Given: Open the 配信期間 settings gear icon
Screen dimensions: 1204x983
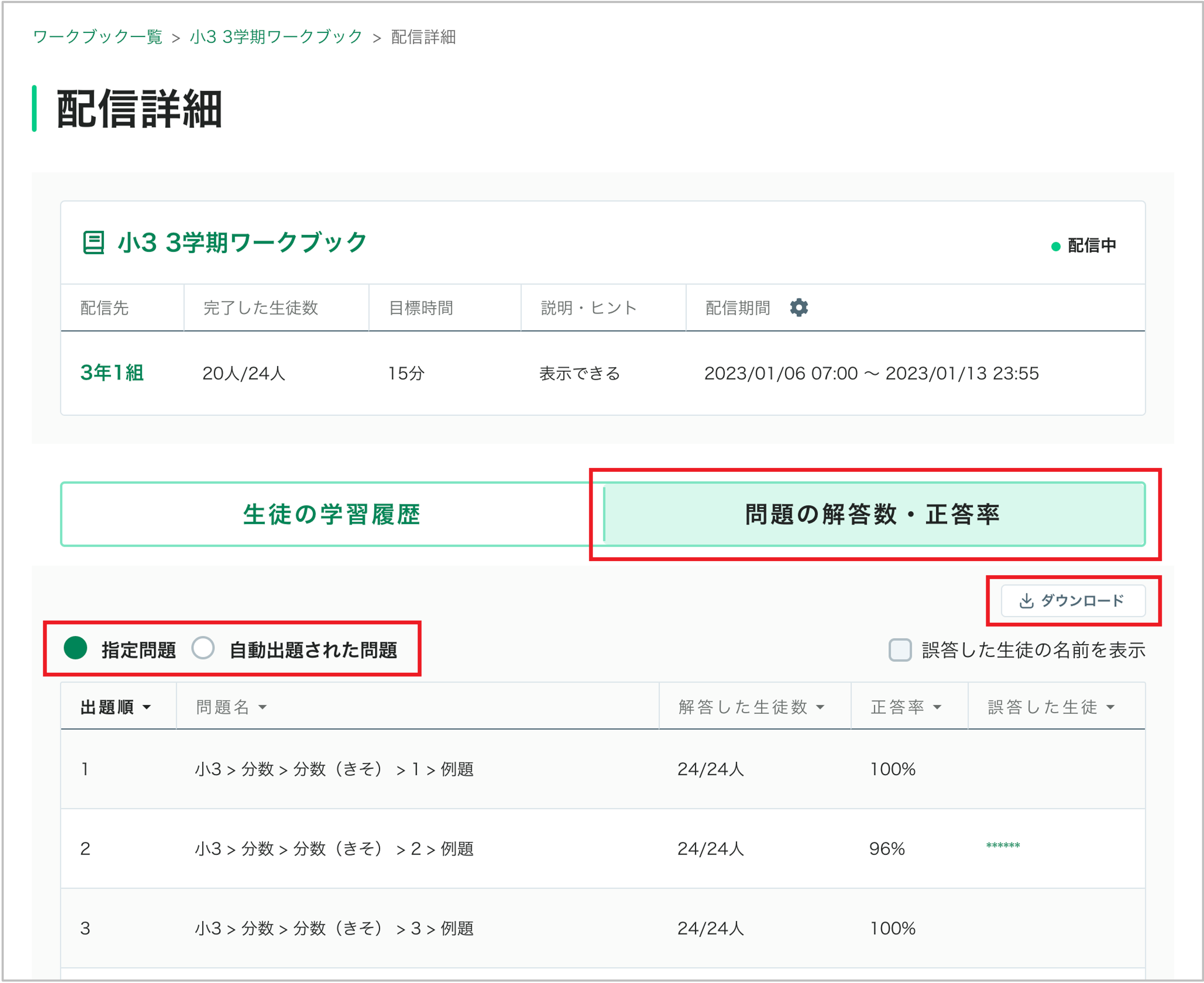Looking at the screenshot, I should click(798, 307).
